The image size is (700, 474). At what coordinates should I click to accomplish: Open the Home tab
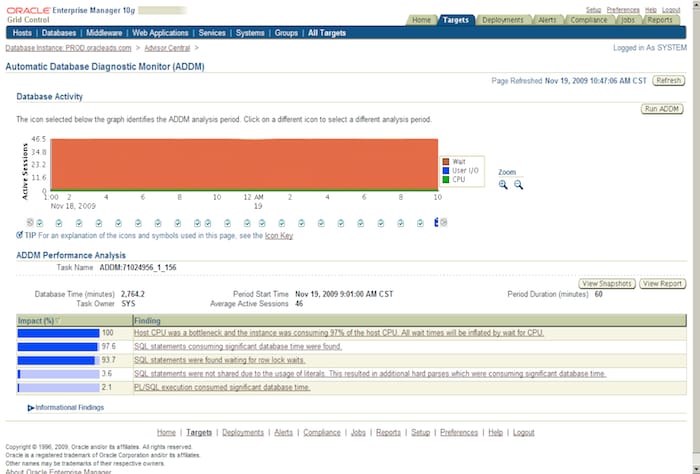(421, 20)
